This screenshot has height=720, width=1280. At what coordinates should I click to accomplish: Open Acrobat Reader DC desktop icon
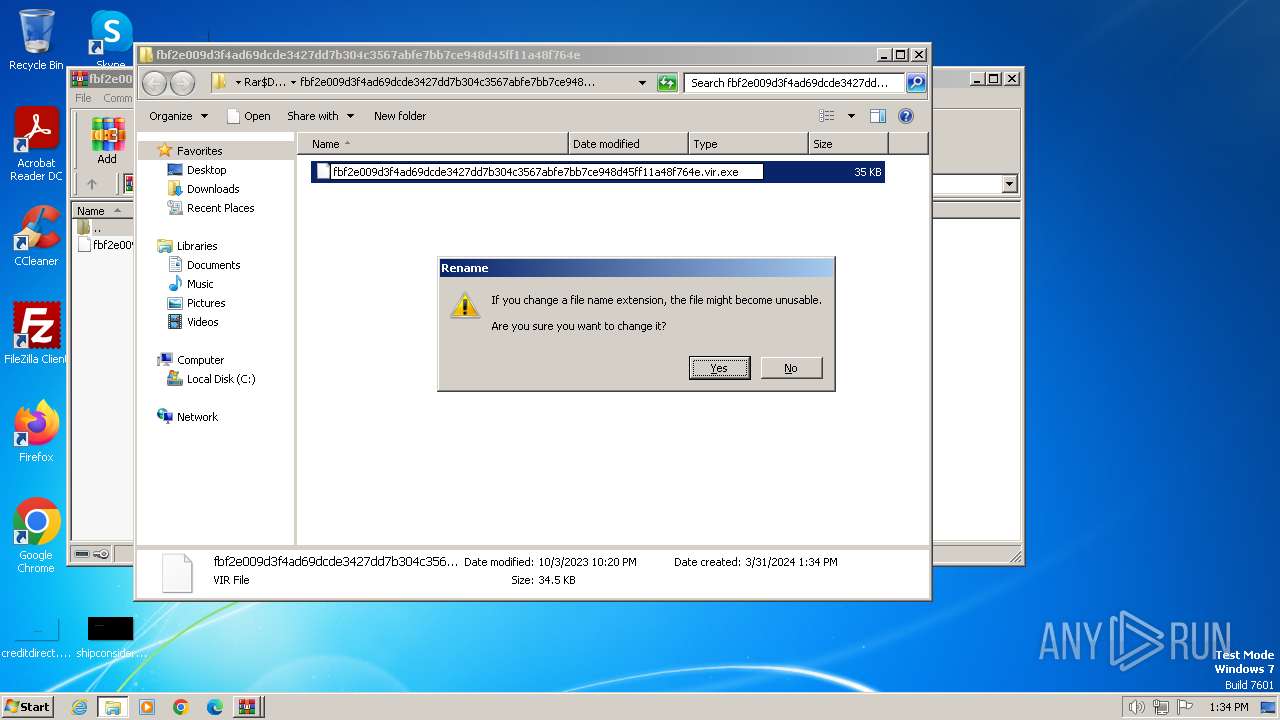[36, 145]
